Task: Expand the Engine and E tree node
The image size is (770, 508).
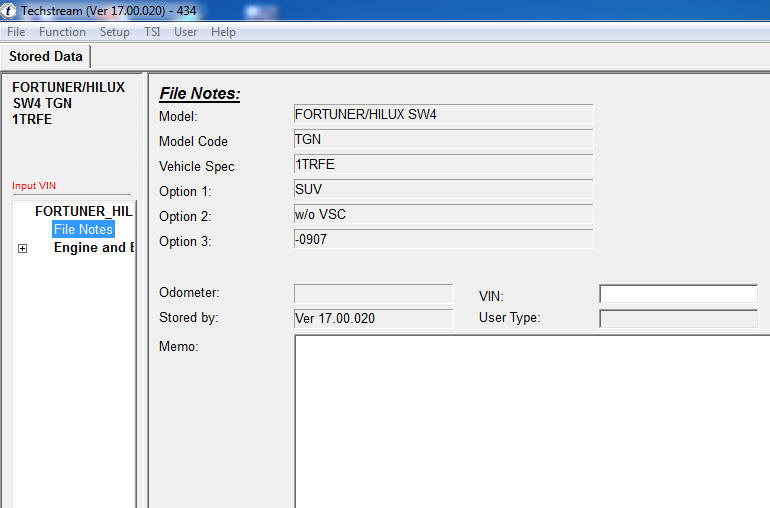Action: point(23,249)
